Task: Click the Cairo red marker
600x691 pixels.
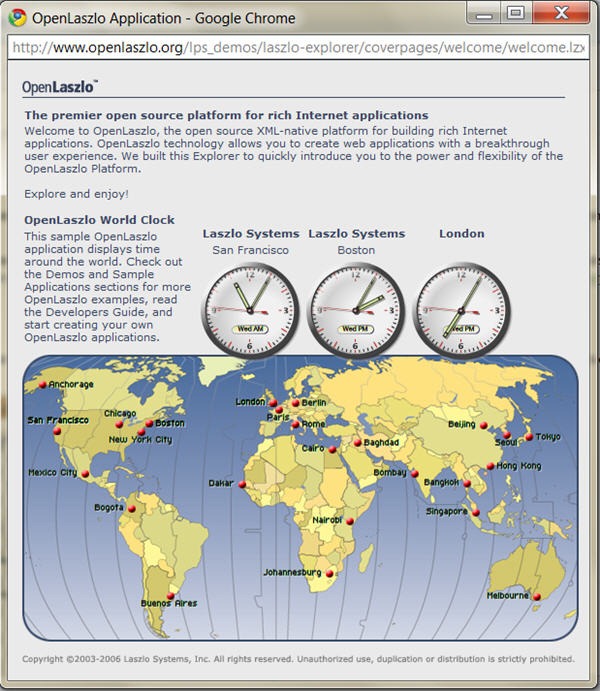Action: (x=333, y=449)
